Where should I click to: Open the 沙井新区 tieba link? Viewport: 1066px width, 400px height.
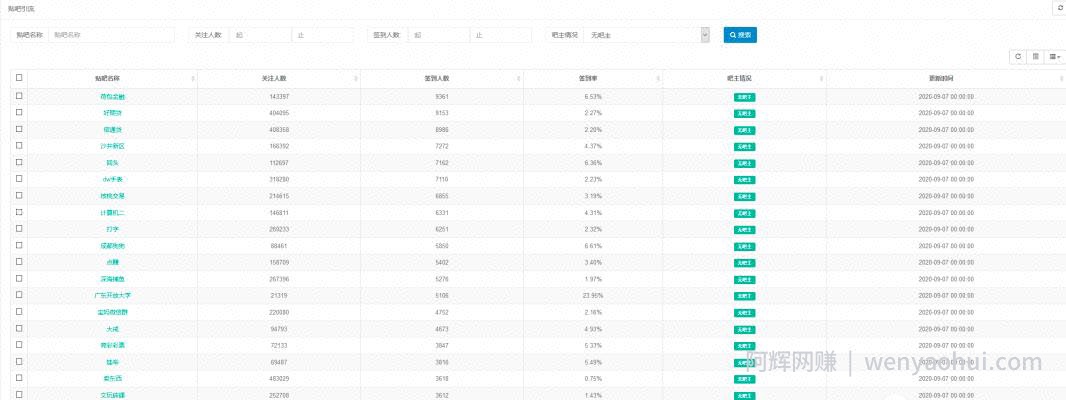pyautogui.click(x=112, y=146)
